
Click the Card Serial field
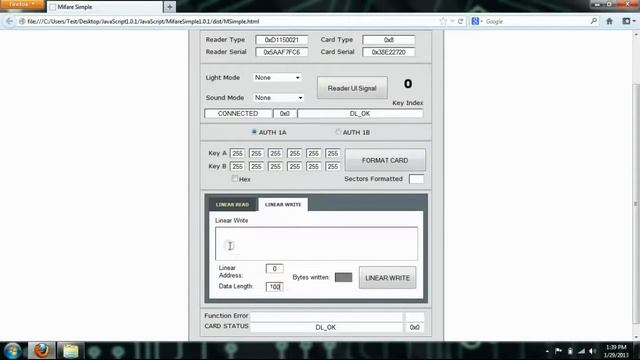click(x=389, y=52)
